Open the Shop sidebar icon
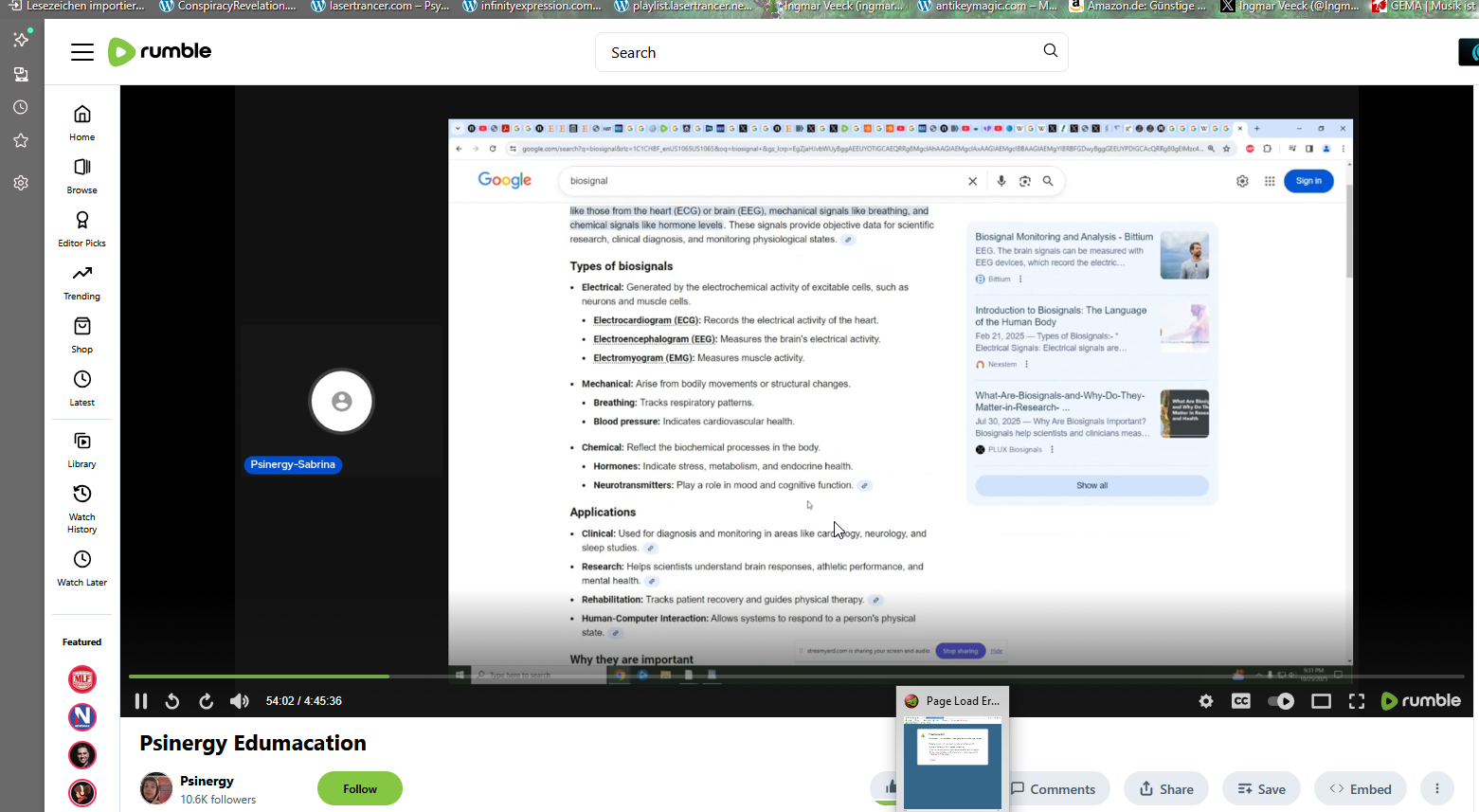 [x=82, y=334]
